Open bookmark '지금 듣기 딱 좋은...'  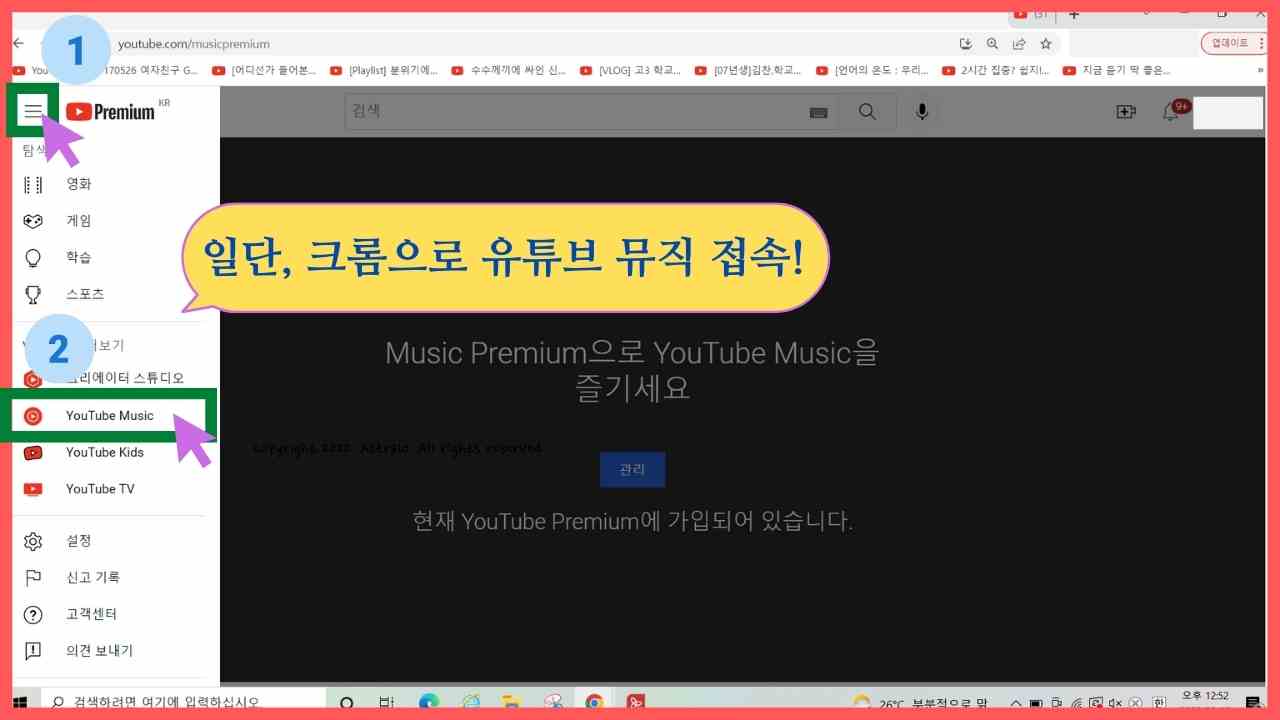coord(1116,70)
